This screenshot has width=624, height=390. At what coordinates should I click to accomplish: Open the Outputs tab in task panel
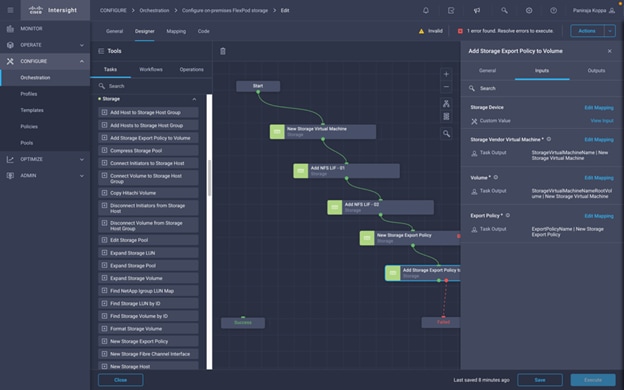[596, 70]
